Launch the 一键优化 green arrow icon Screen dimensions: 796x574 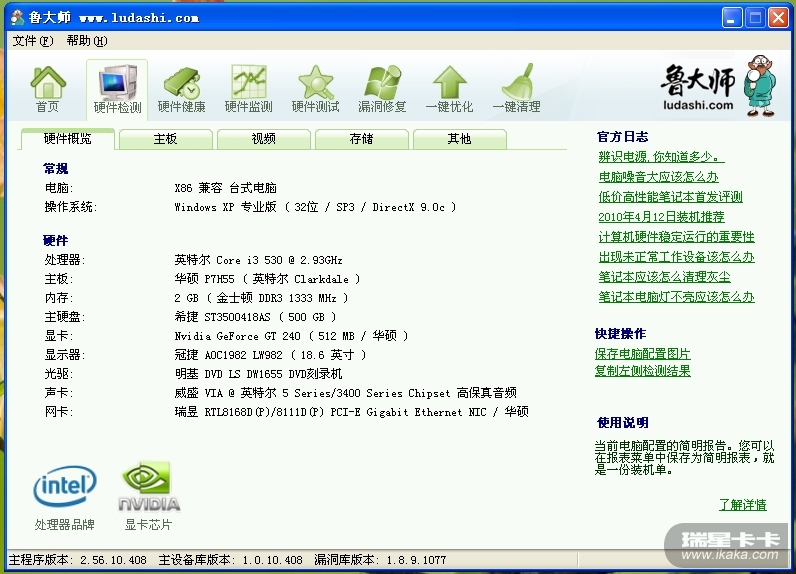pyautogui.click(x=449, y=89)
